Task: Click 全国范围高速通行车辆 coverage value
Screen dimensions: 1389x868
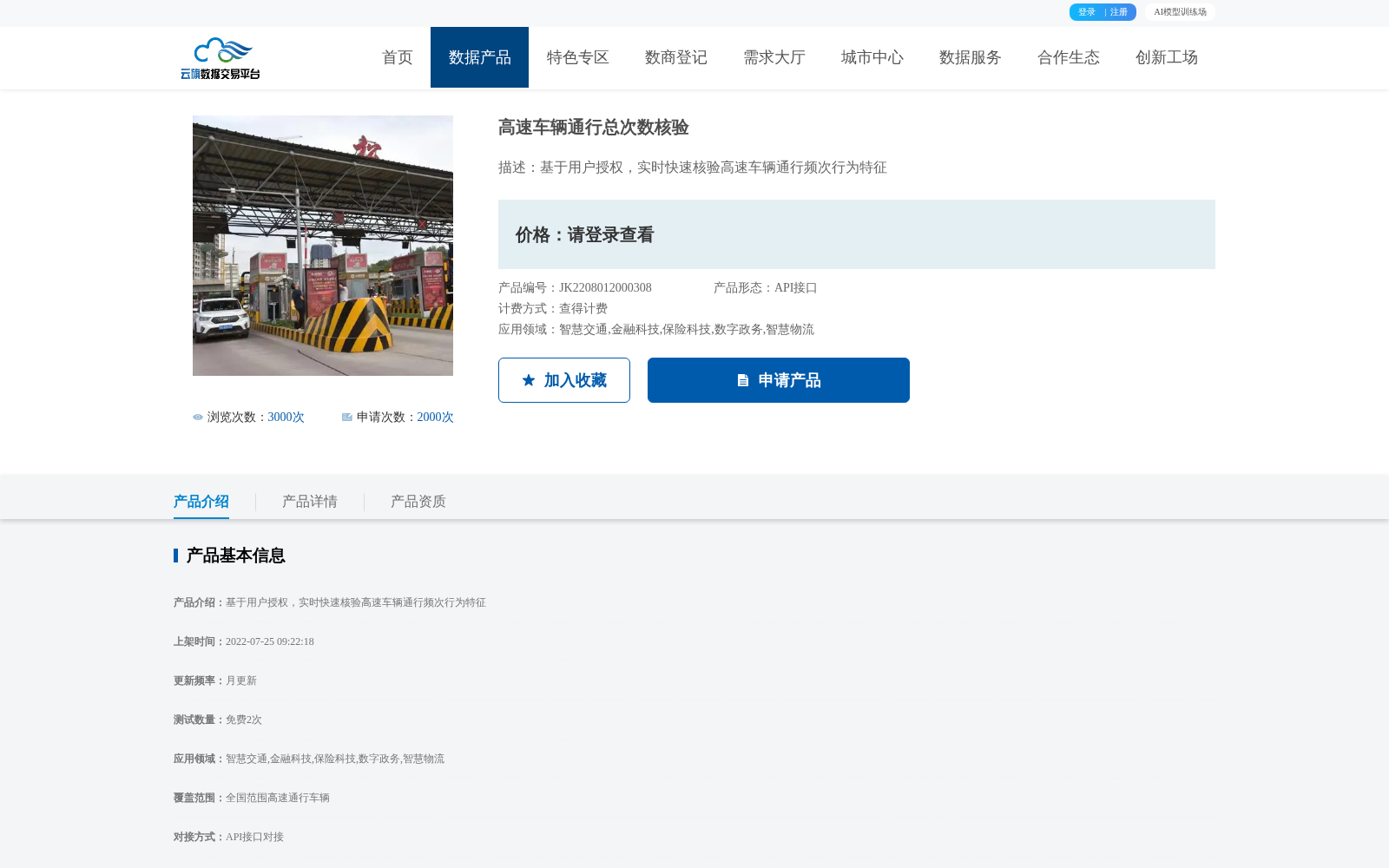Action: (x=278, y=798)
